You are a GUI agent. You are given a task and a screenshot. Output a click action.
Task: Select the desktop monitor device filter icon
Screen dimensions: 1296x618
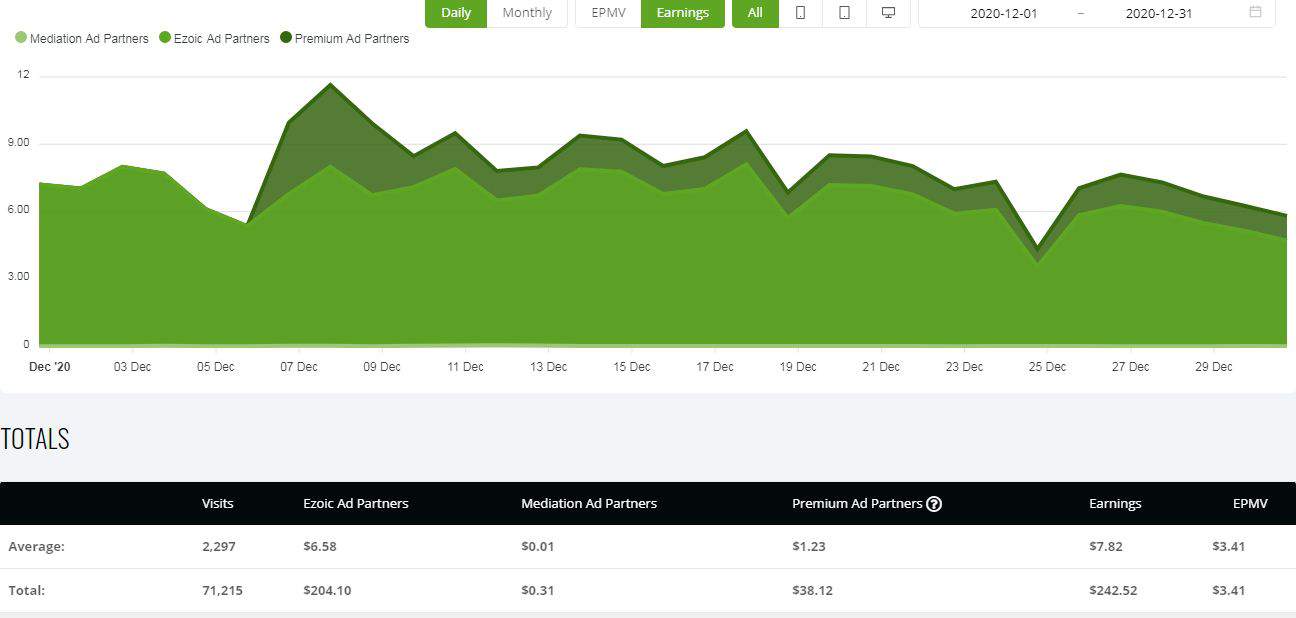point(888,13)
